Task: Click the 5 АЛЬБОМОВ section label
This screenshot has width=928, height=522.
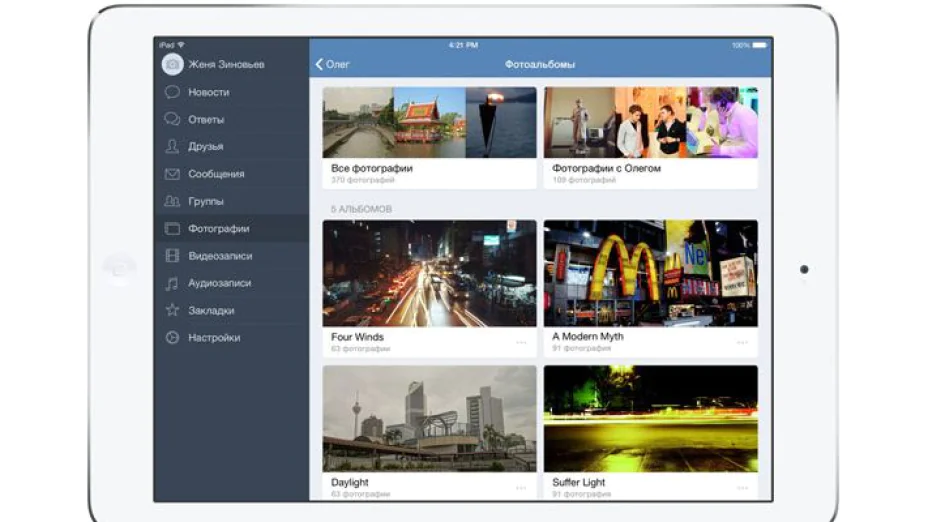Action: pos(361,209)
